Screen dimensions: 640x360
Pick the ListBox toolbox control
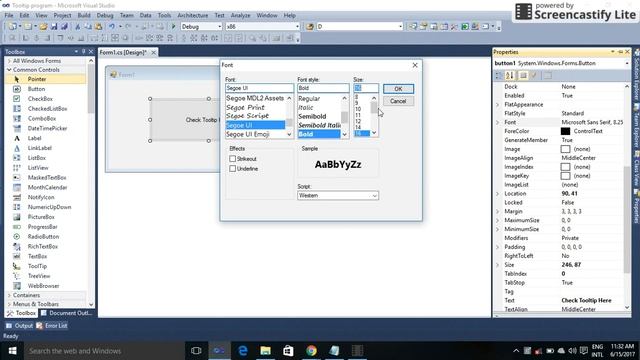coord(37,158)
